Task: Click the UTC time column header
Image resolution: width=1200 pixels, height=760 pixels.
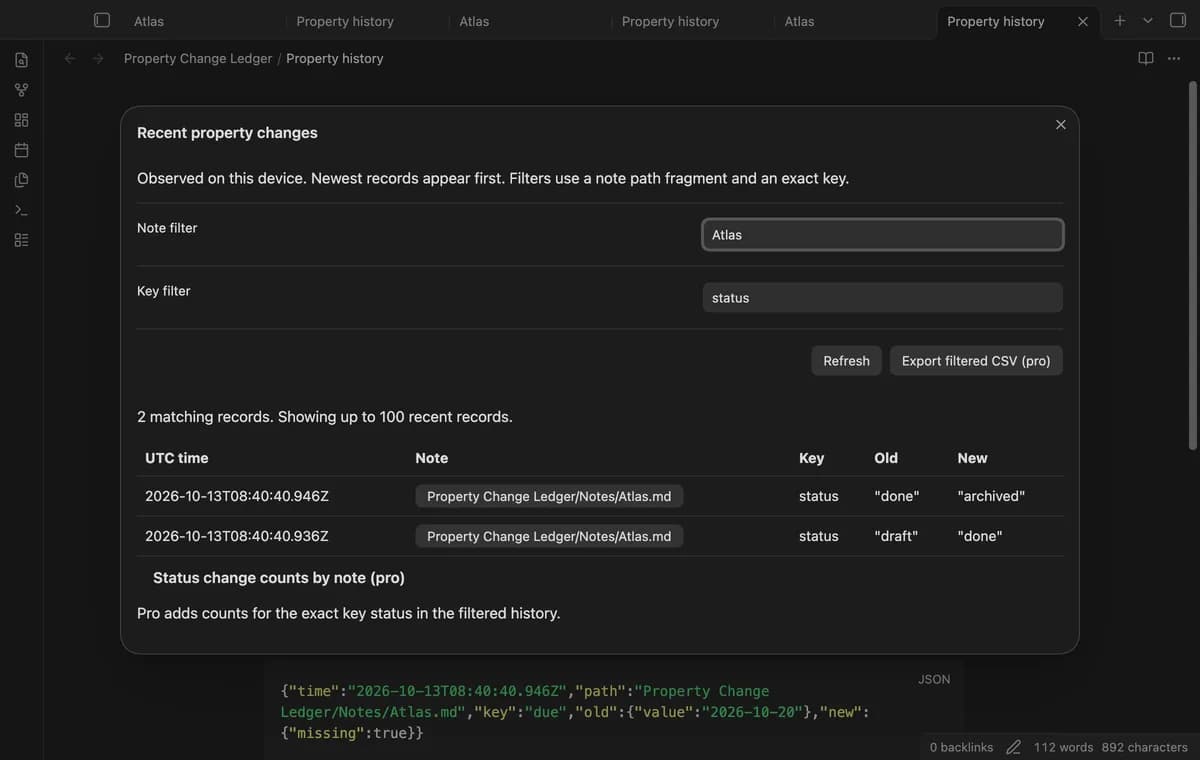Action: pos(177,458)
